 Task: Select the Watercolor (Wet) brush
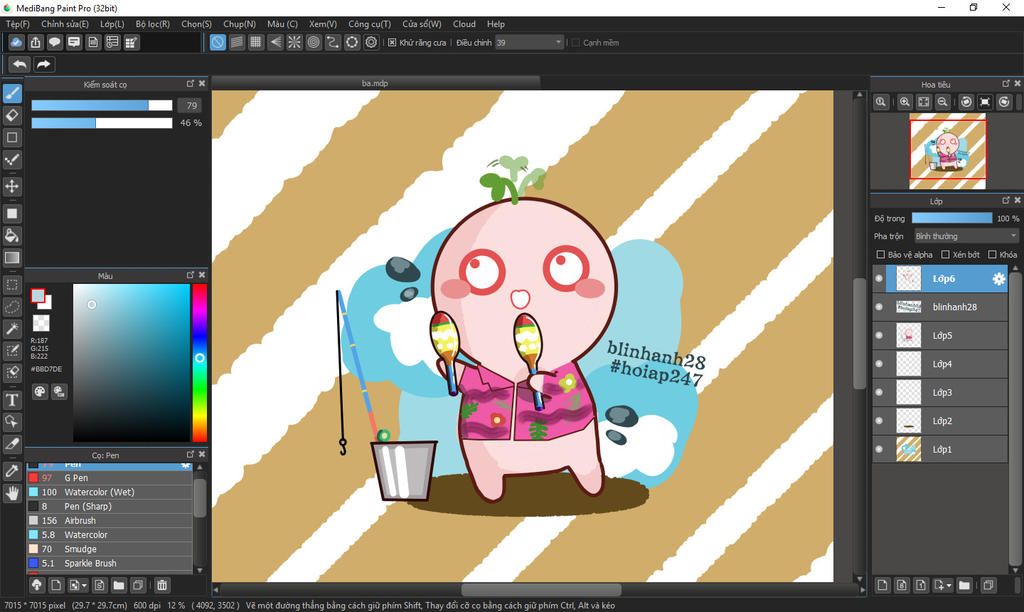point(109,492)
